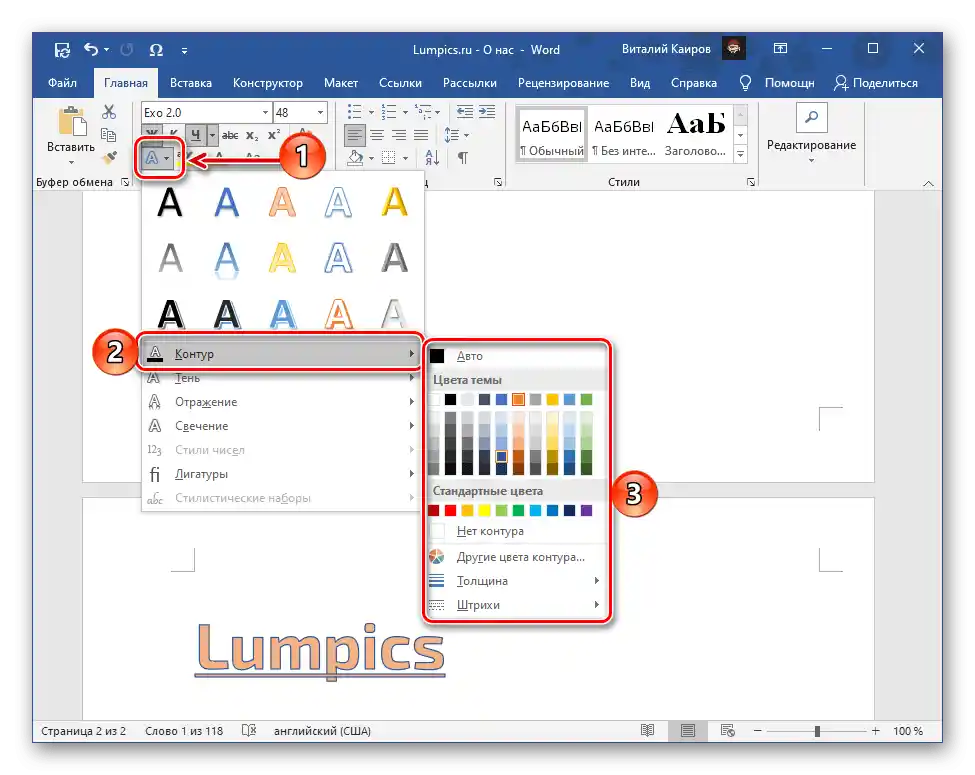Apply the Обычный style

(552, 135)
